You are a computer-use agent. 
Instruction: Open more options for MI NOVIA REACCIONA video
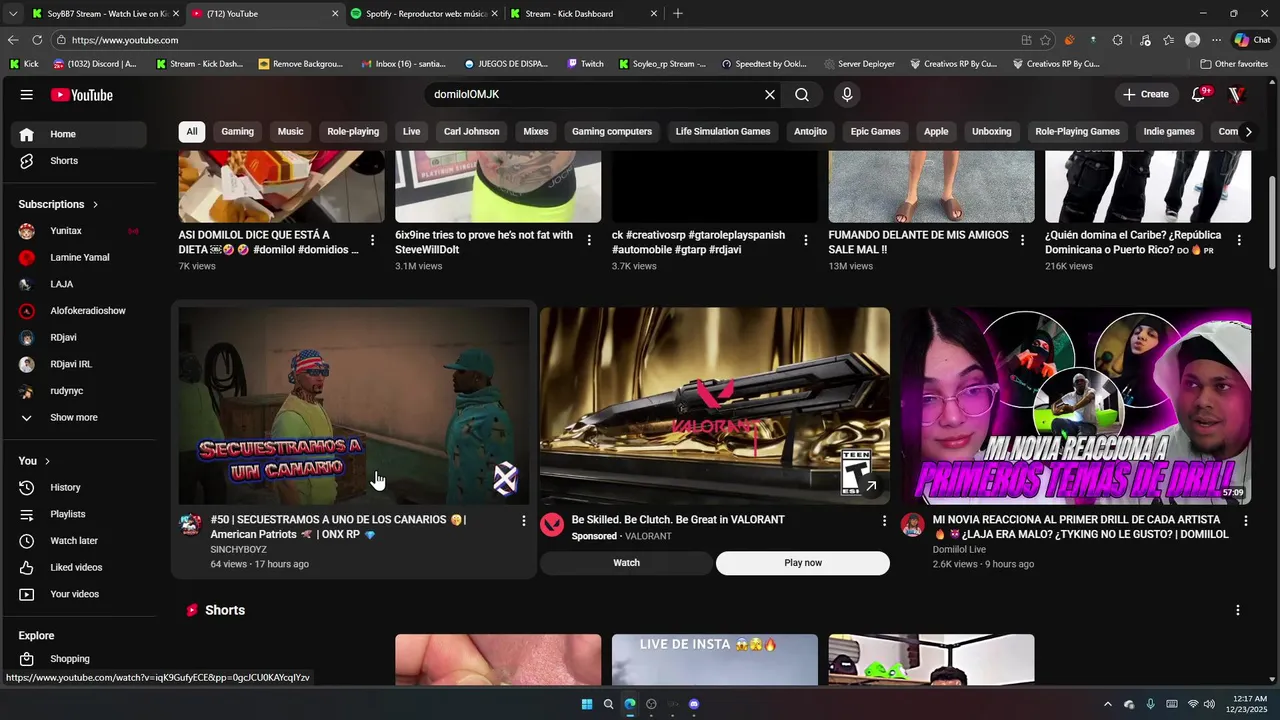point(1245,521)
